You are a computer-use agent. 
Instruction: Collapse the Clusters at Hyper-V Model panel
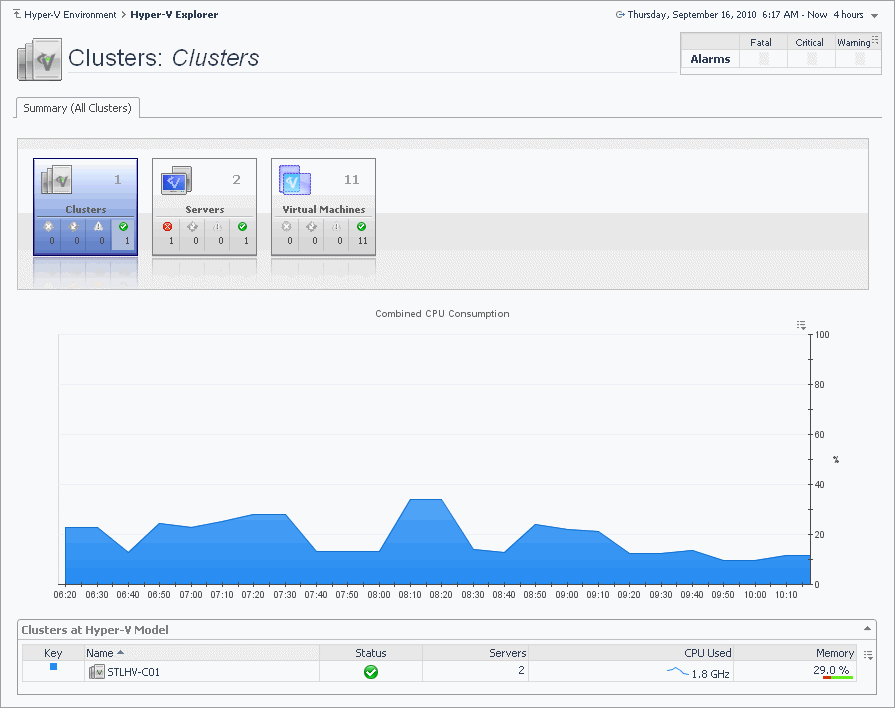[866, 630]
